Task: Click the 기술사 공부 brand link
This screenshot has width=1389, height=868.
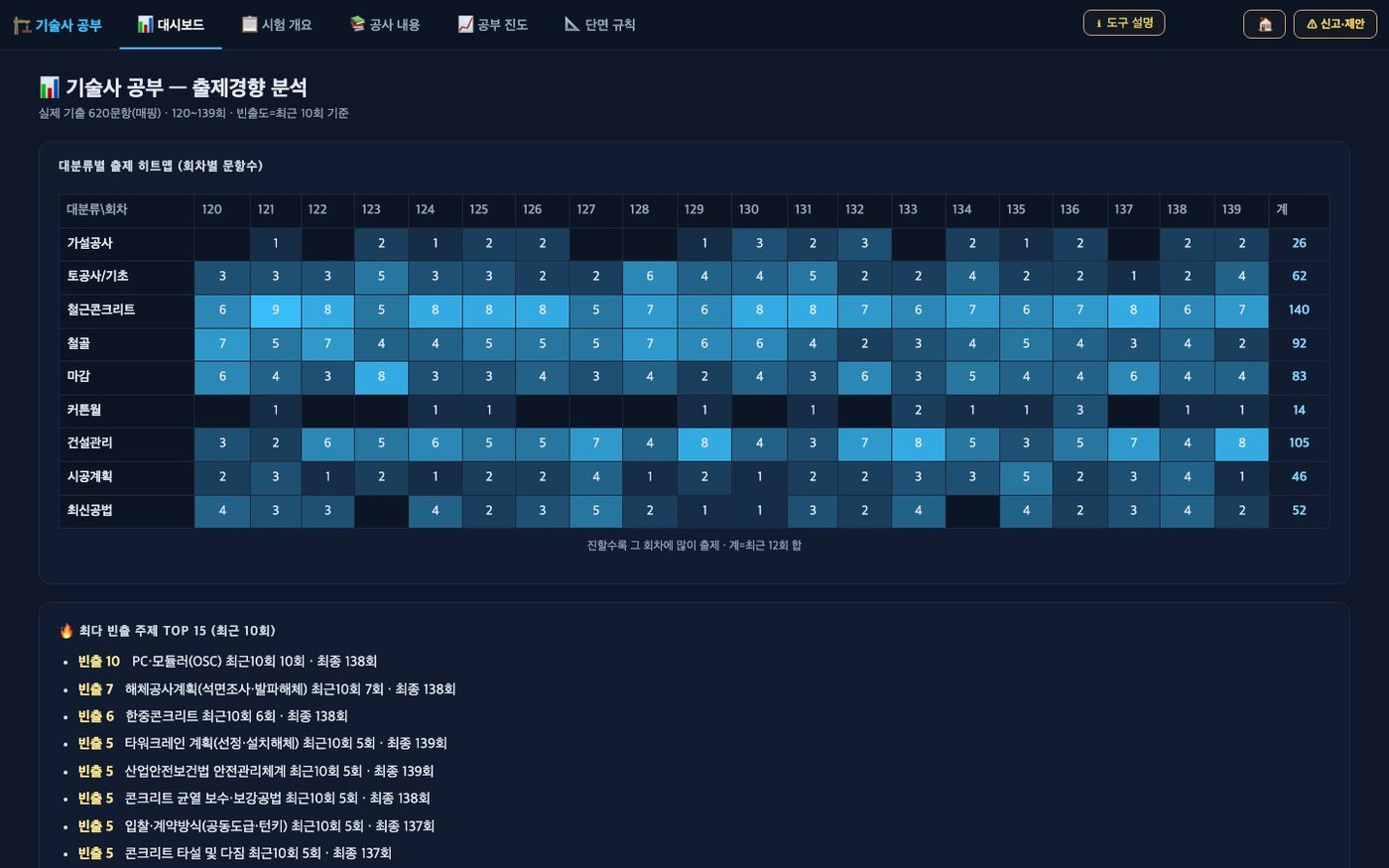Action: [58, 25]
